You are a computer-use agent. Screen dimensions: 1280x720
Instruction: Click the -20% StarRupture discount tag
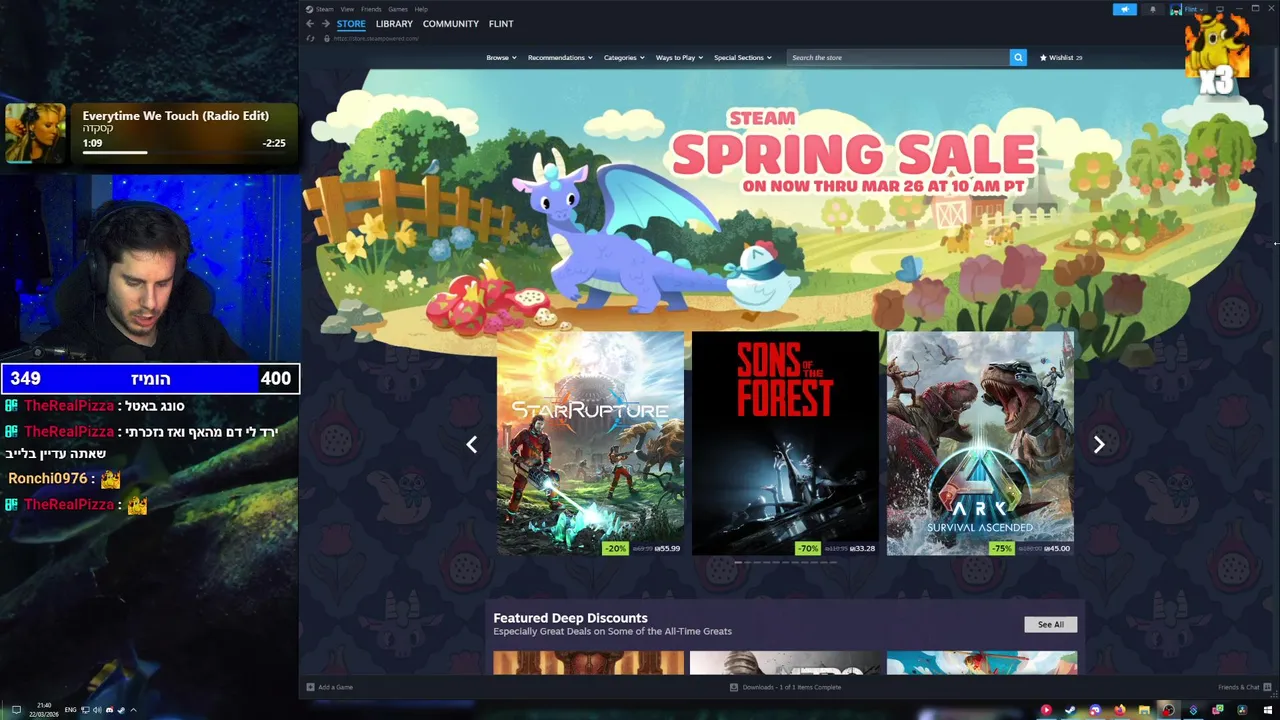coord(615,548)
